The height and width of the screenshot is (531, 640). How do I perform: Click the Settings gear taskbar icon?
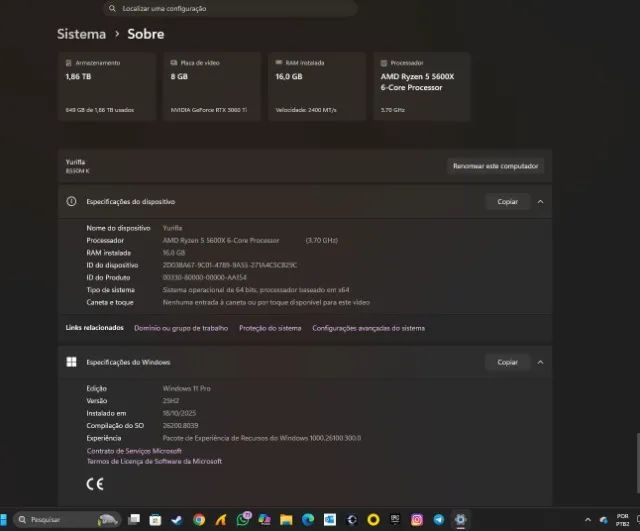coord(460,520)
